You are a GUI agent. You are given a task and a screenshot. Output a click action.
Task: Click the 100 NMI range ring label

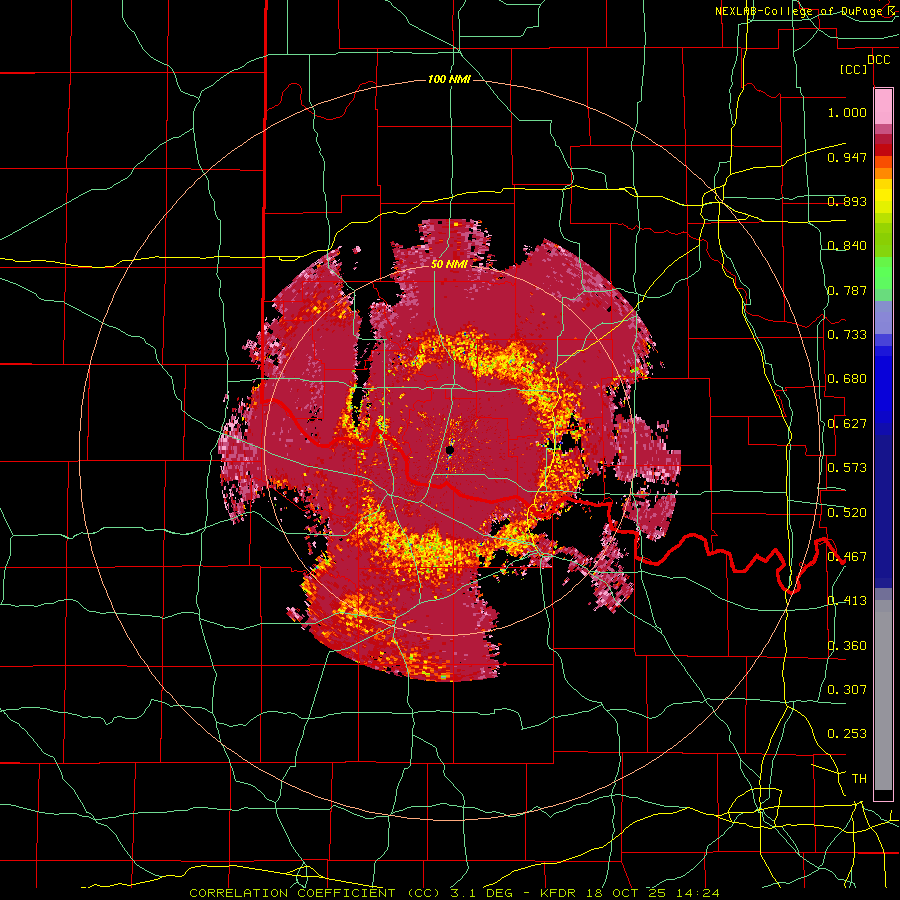(x=449, y=79)
